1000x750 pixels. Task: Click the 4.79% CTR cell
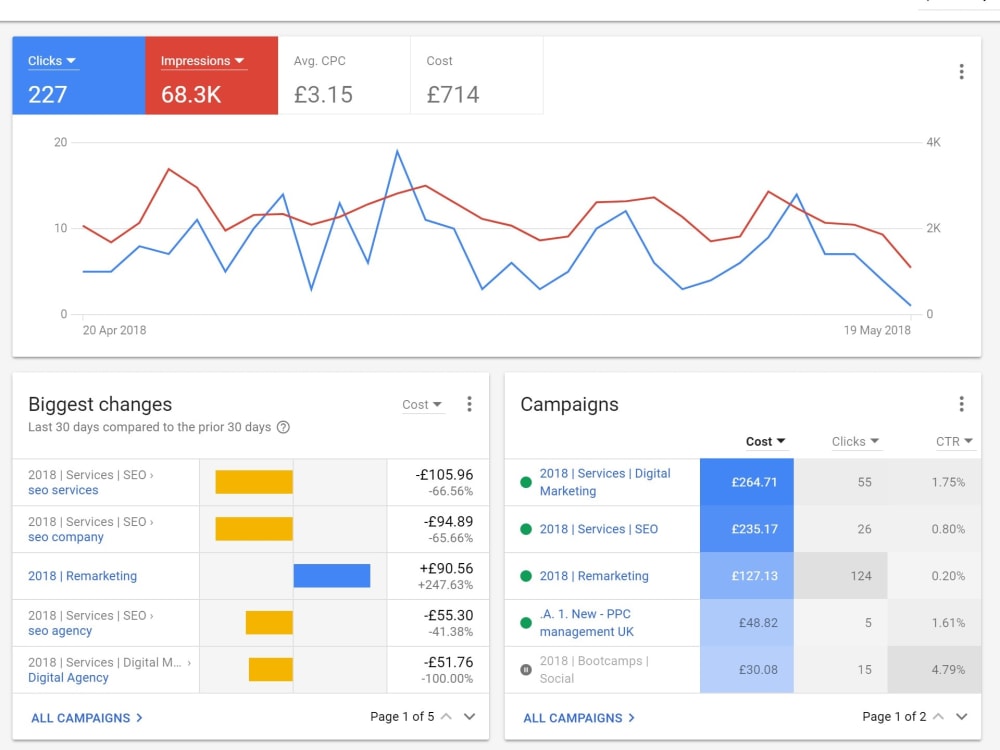pos(934,670)
